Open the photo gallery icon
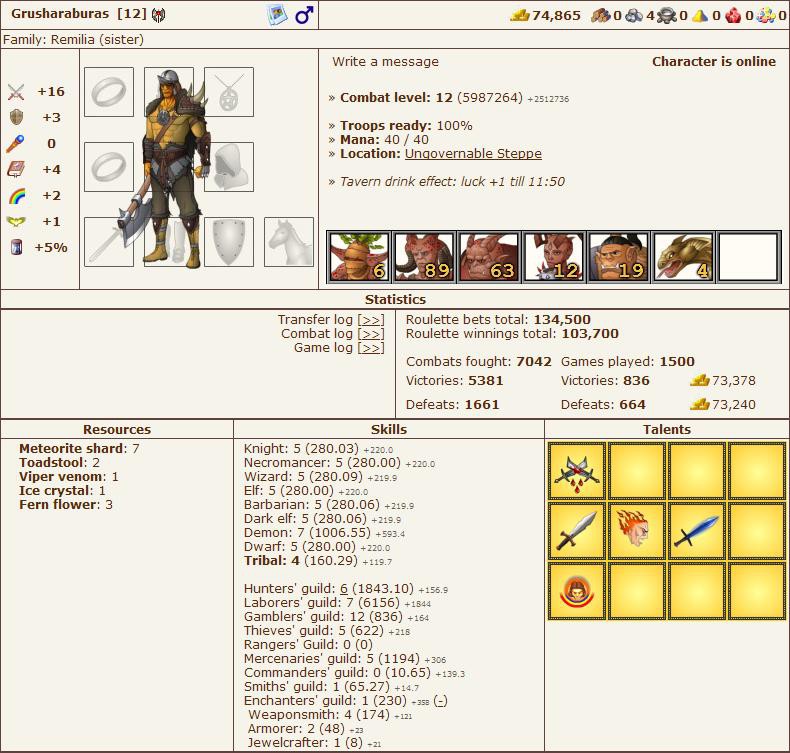Image resolution: width=790 pixels, height=753 pixels. click(x=277, y=15)
